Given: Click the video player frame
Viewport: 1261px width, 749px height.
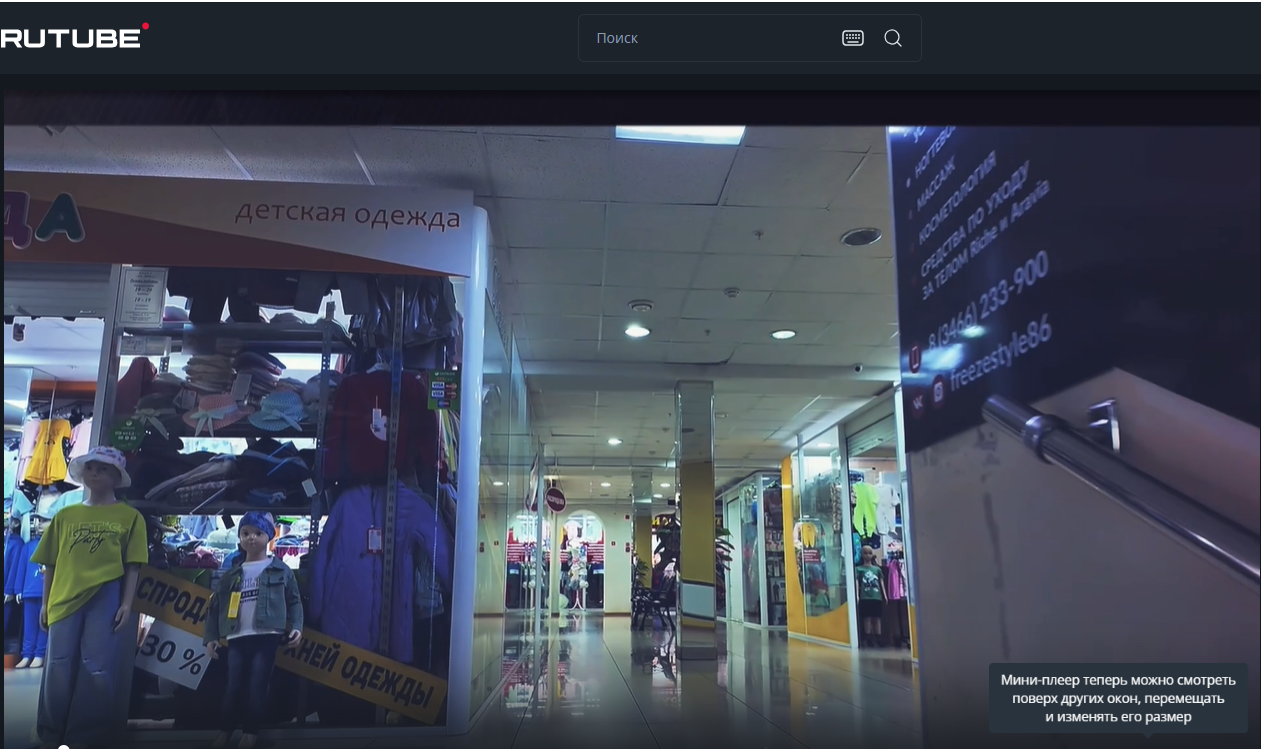Looking at the screenshot, I should [632, 420].
